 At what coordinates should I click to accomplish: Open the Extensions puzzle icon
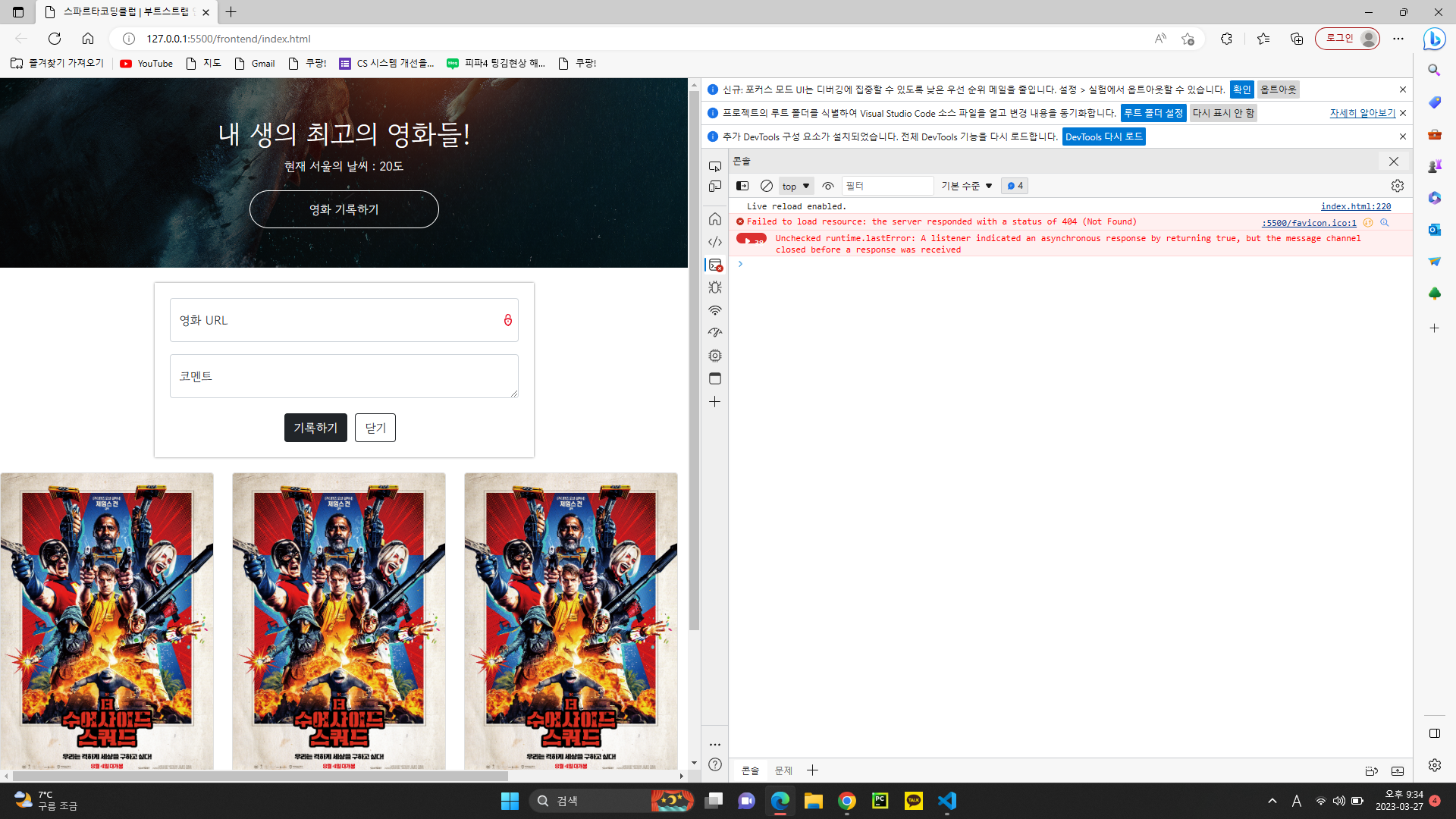click(1226, 39)
